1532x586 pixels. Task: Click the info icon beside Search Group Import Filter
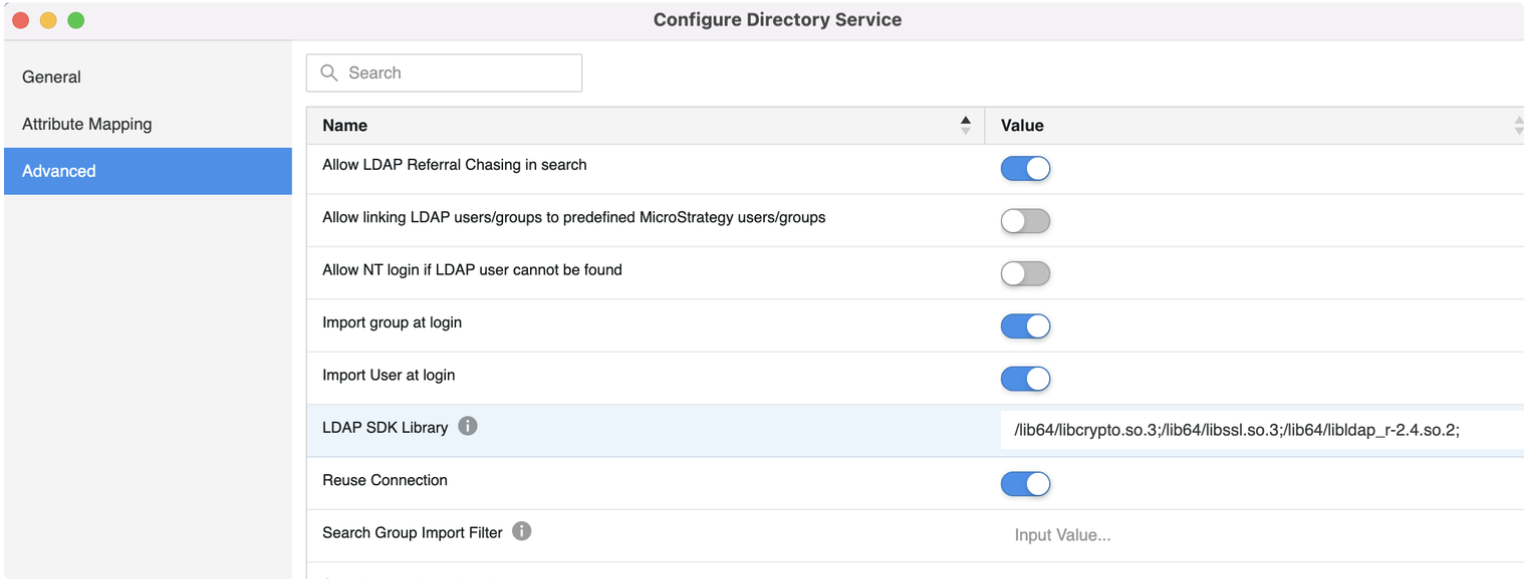521,532
